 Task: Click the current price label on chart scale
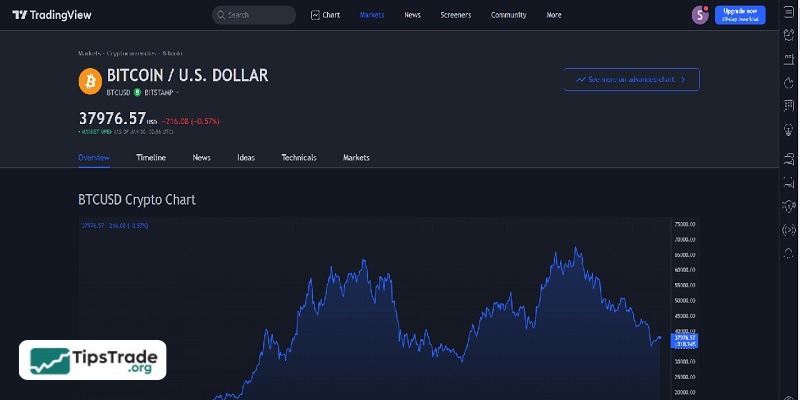pyautogui.click(x=685, y=339)
